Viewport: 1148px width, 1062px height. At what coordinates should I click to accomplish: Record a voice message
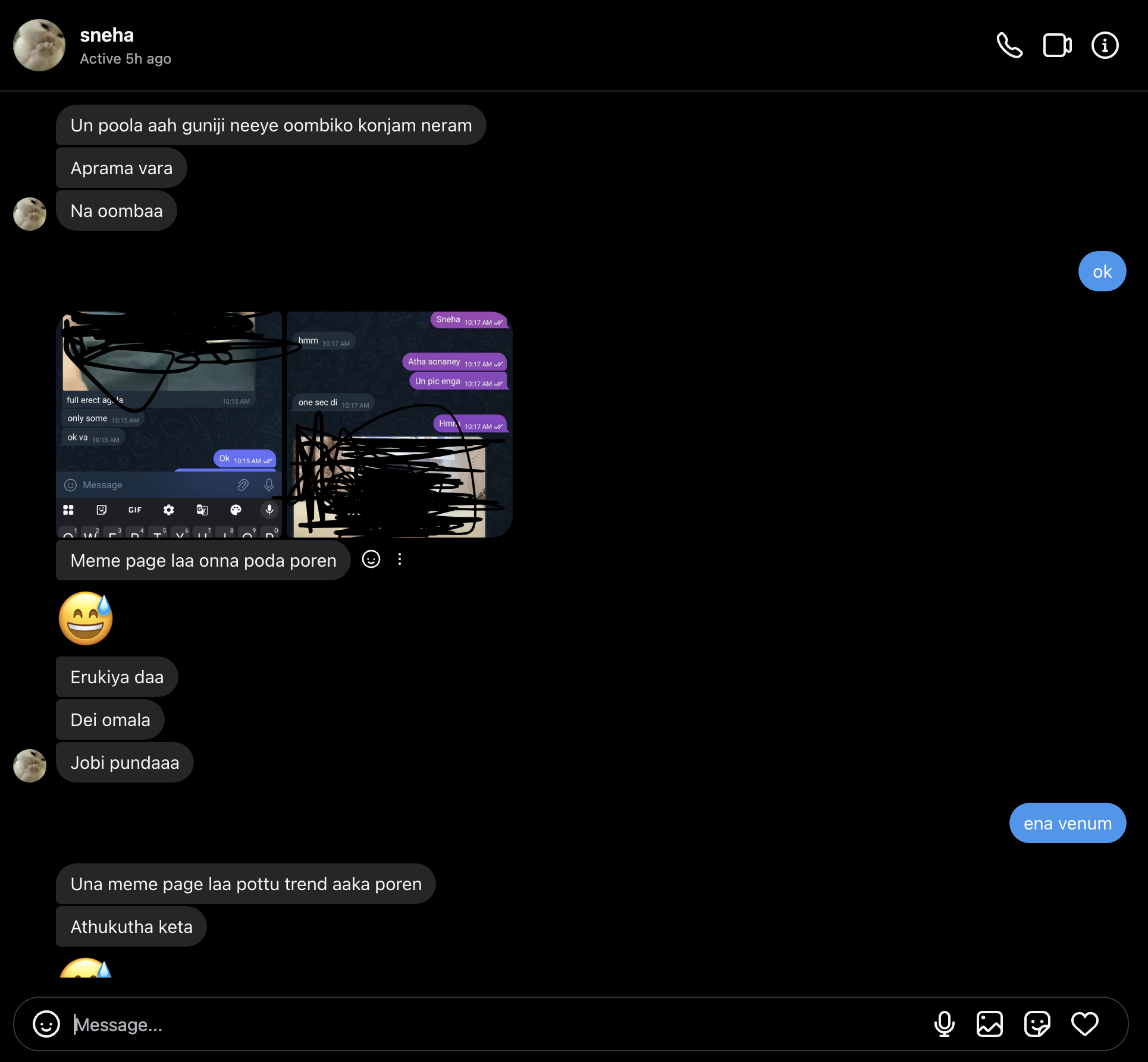944,1024
